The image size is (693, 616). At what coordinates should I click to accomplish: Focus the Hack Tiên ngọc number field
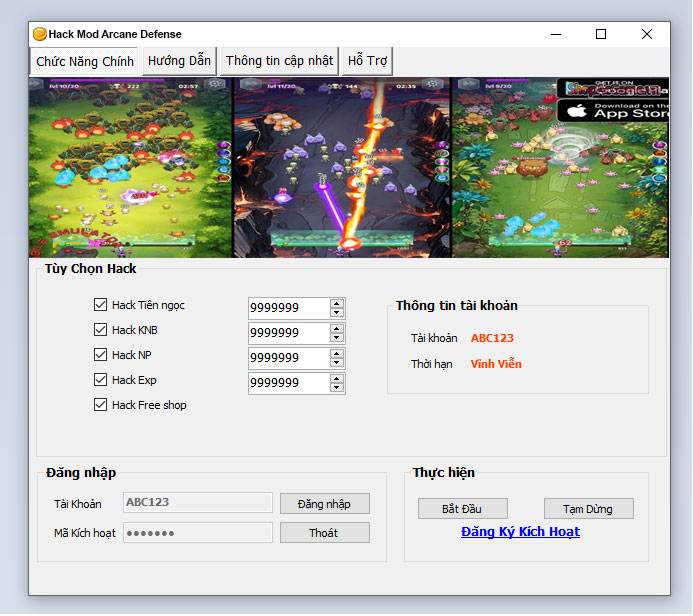point(289,308)
